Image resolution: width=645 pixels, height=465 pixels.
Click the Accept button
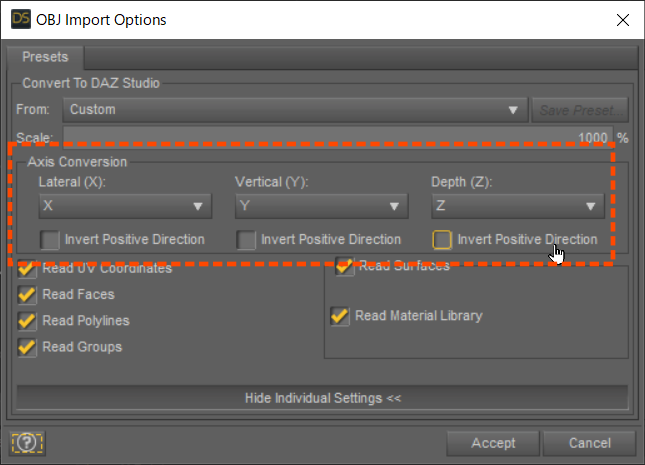pos(493,443)
